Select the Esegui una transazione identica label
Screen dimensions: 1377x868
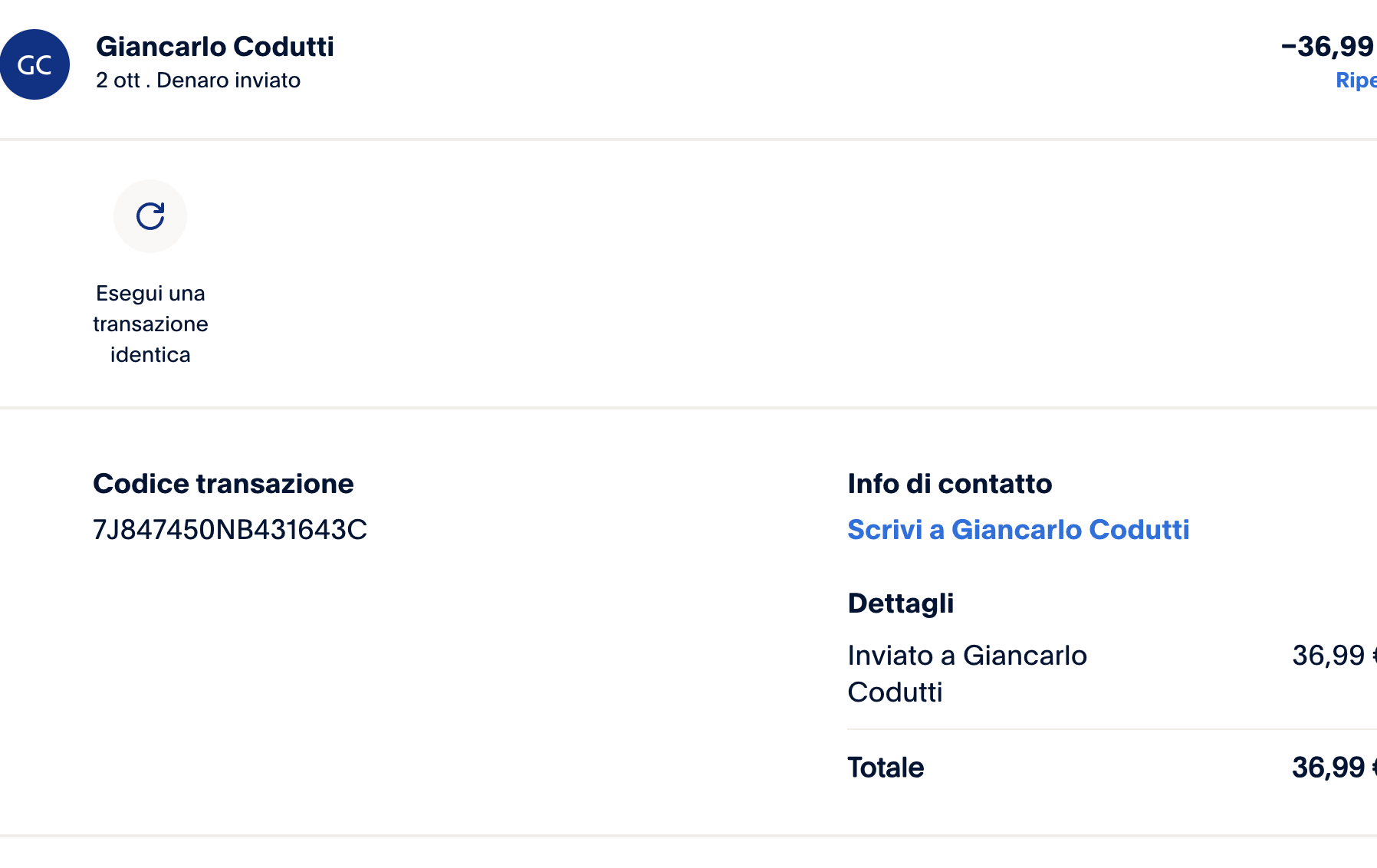click(x=150, y=324)
